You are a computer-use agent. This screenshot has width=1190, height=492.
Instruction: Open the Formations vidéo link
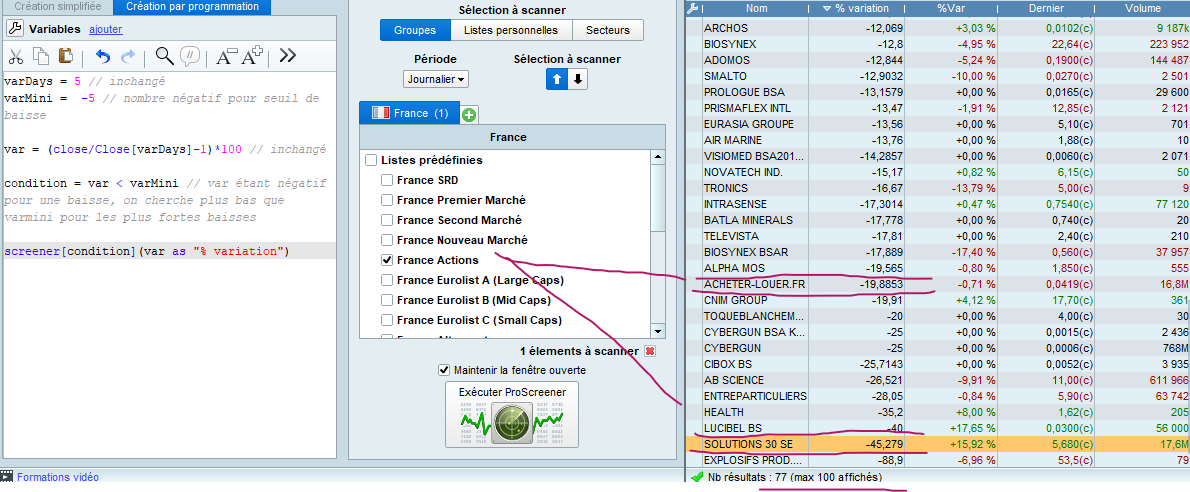click(x=58, y=478)
